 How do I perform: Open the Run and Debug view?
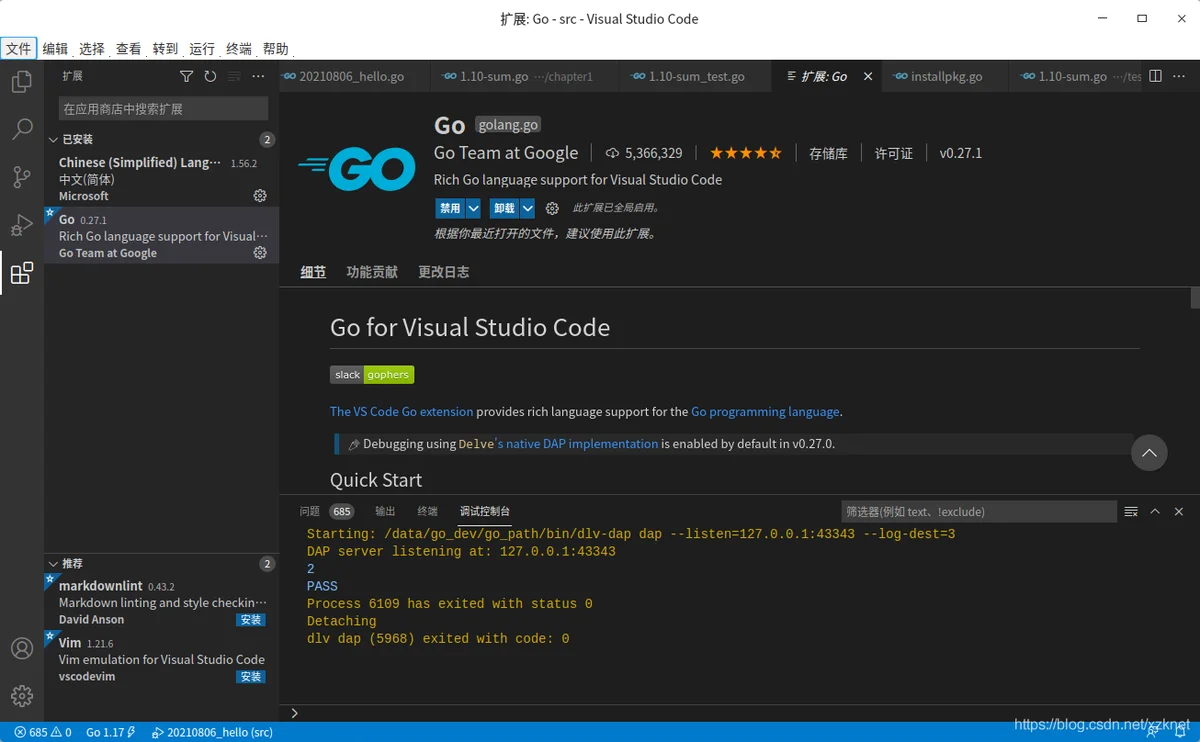click(21, 226)
